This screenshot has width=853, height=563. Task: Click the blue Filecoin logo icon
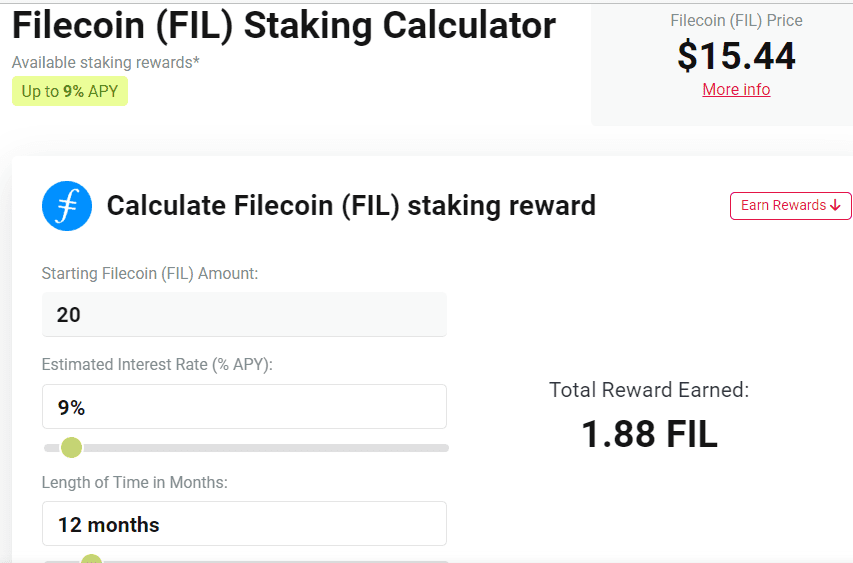pyautogui.click(x=67, y=206)
